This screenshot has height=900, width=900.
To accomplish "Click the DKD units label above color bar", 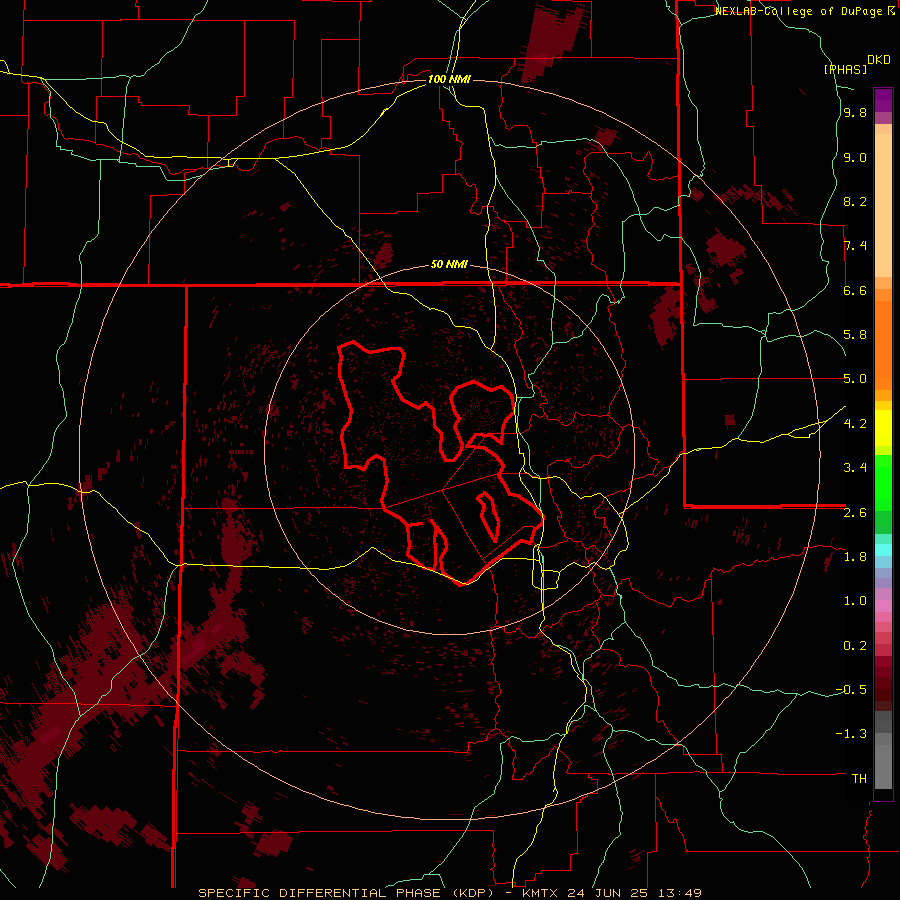I will pos(878,60).
